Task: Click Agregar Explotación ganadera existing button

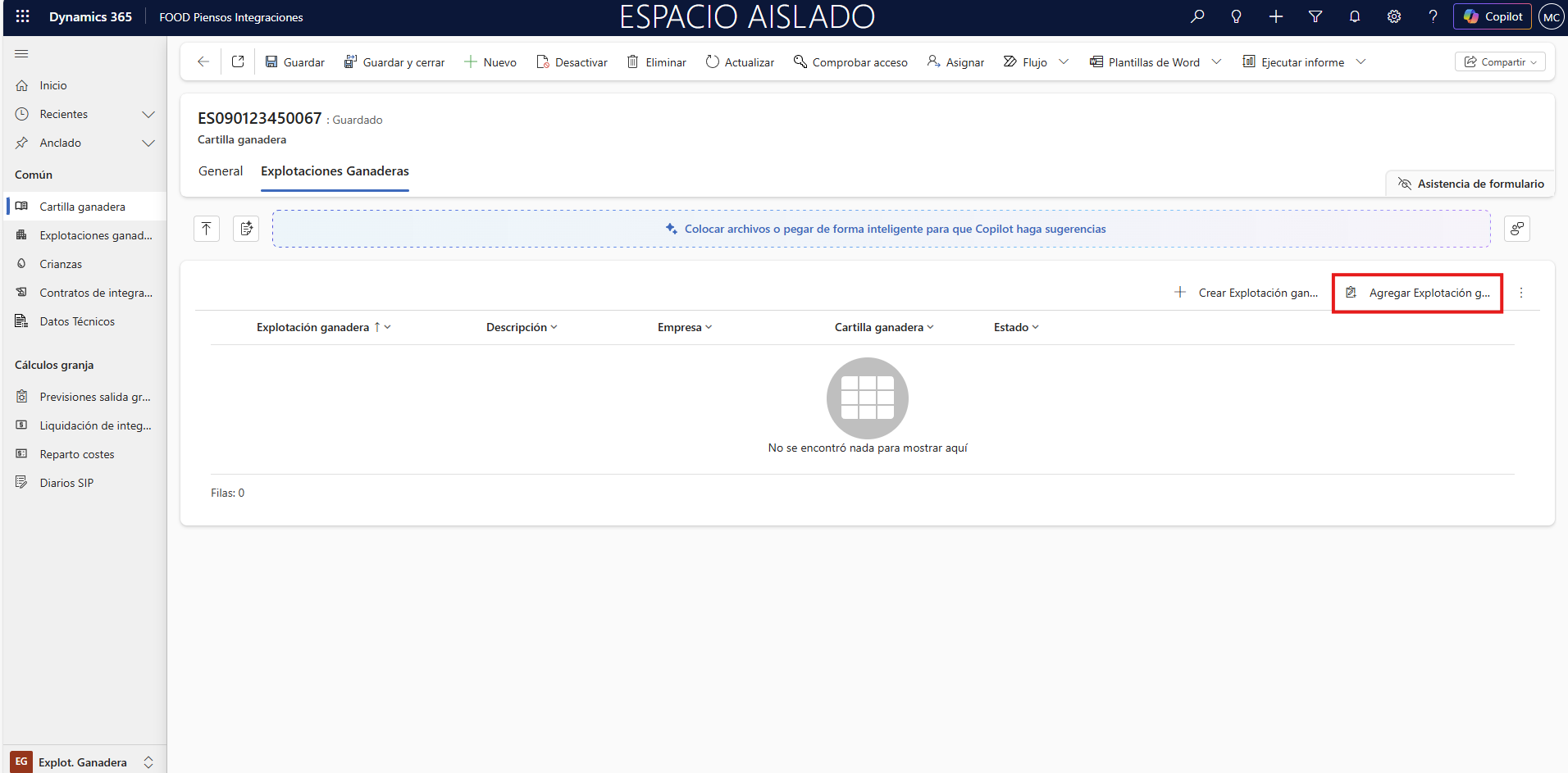Action: pos(1418,293)
